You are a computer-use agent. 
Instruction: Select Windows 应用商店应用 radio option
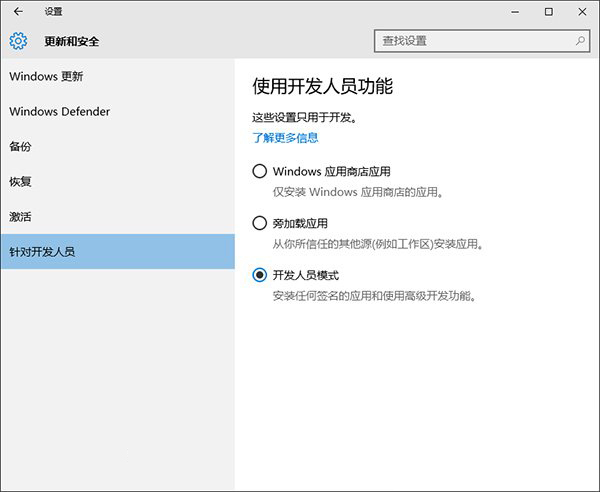260,172
